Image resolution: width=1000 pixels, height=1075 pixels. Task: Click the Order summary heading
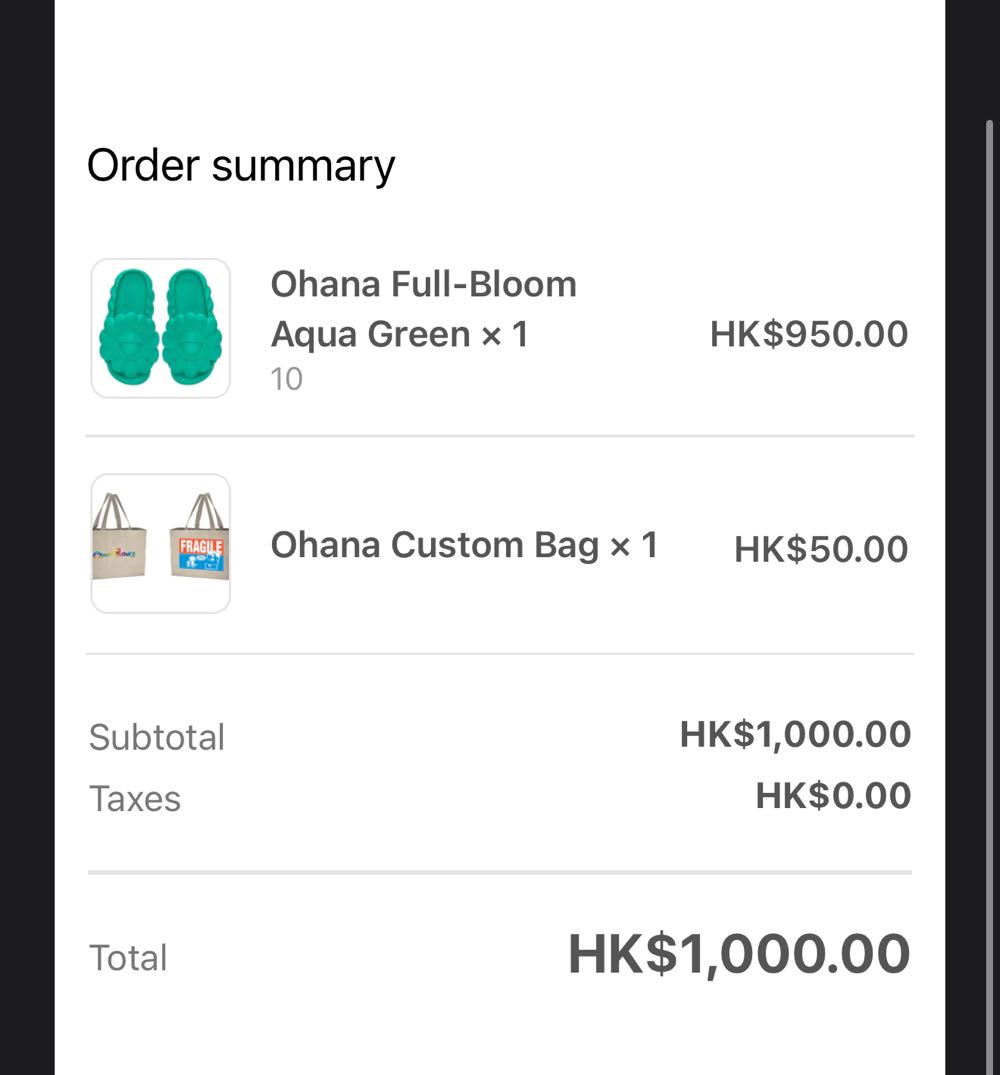(241, 165)
